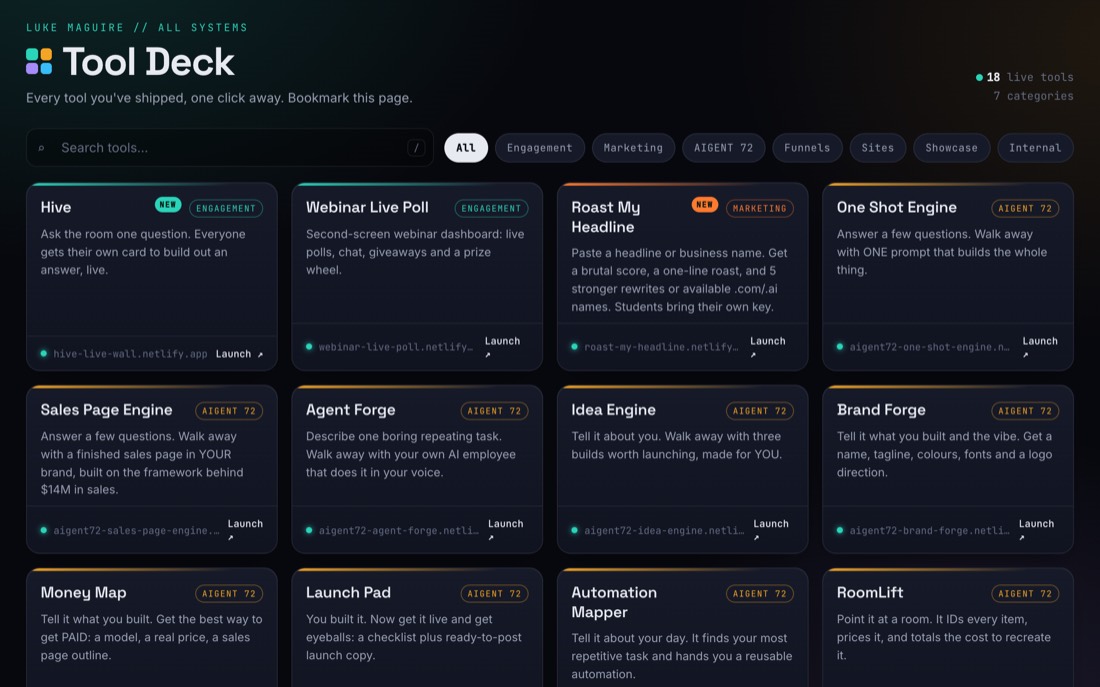Click the Tool Deck four-square logo icon
This screenshot has height=687, width=1100.
[x=39, y=62]
